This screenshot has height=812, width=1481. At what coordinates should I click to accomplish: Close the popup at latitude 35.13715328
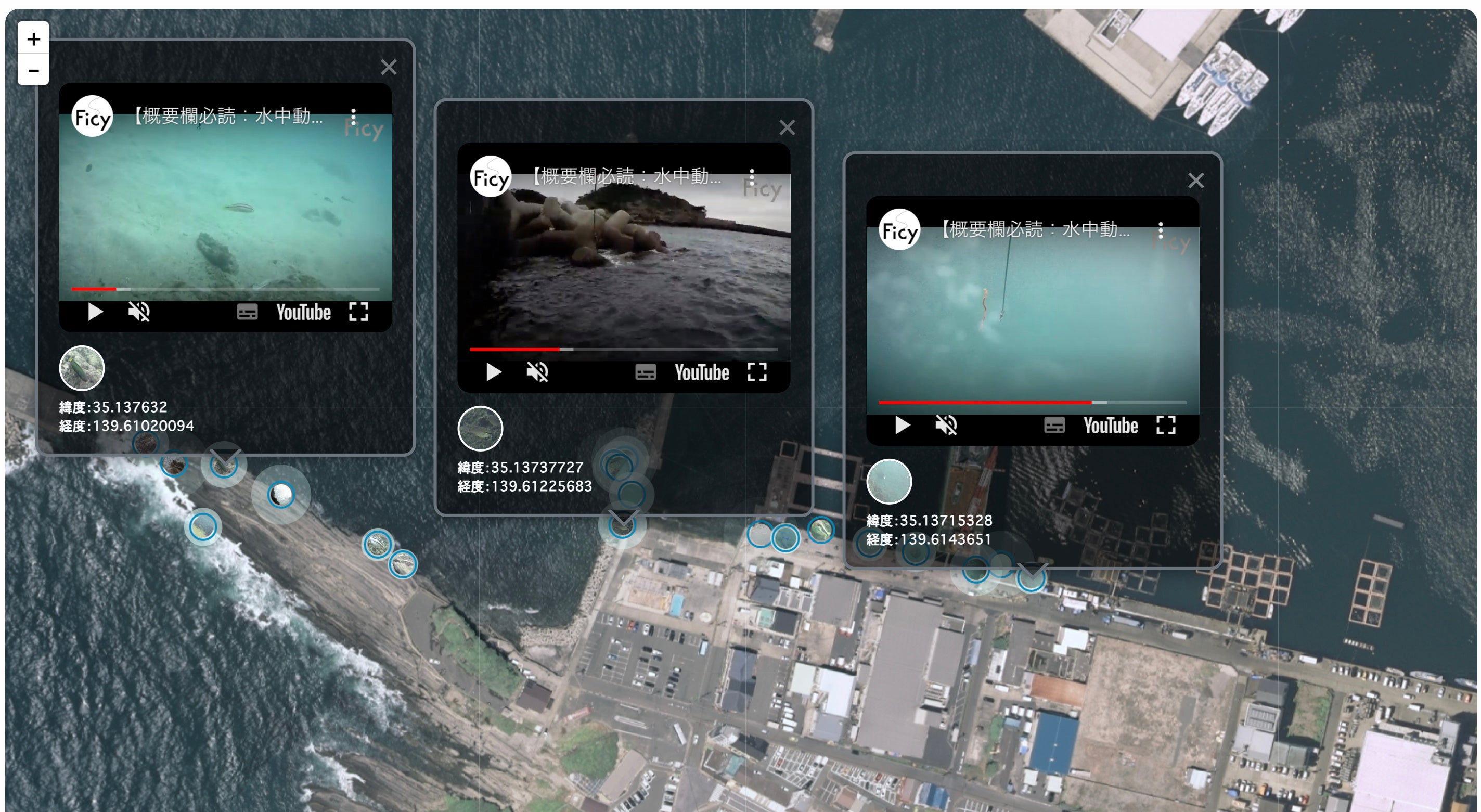point(1196,181)
